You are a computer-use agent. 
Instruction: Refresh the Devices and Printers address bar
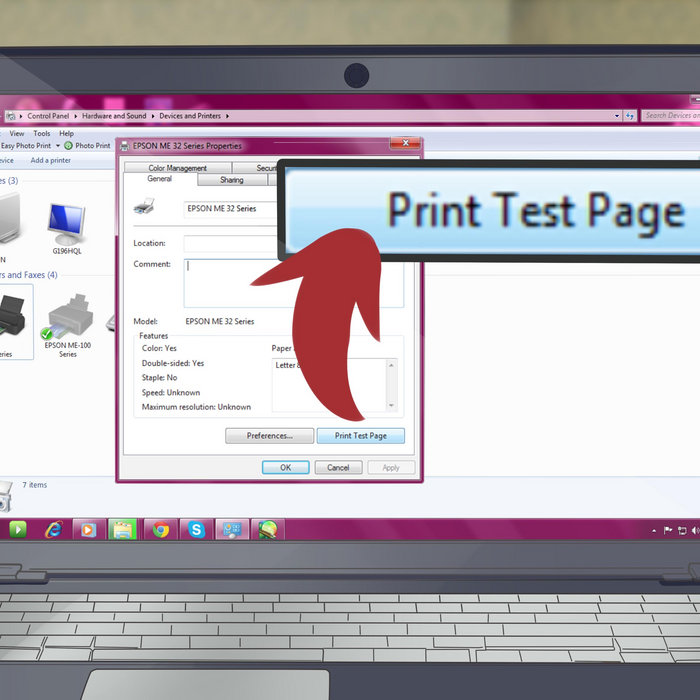(x=630, y=116)
